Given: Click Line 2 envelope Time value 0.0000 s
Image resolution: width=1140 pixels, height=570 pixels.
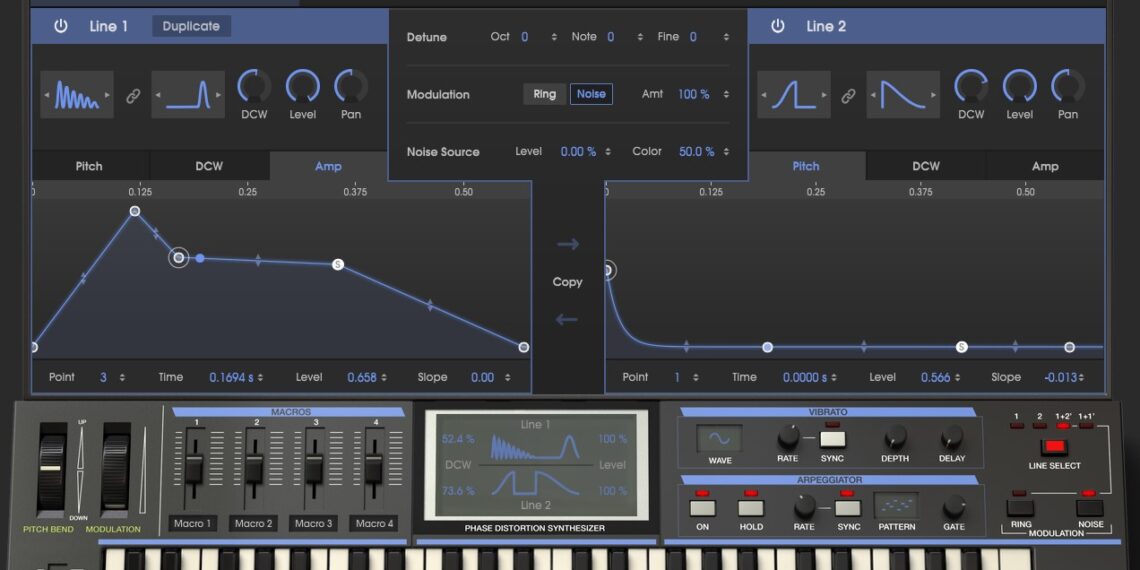Looking at the screenshot, I should (805, 377).
